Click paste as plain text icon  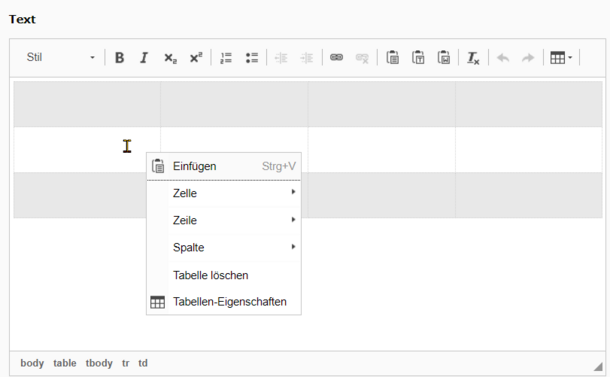418,58
